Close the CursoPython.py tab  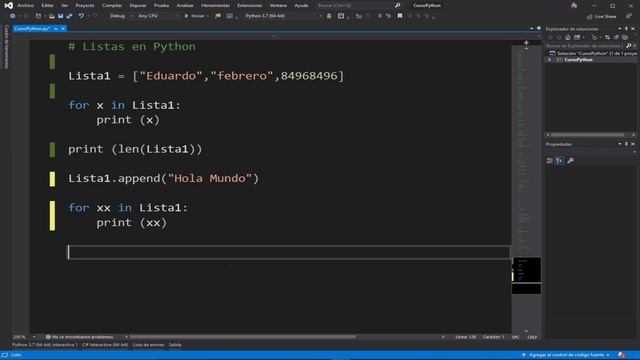point(63,29)
